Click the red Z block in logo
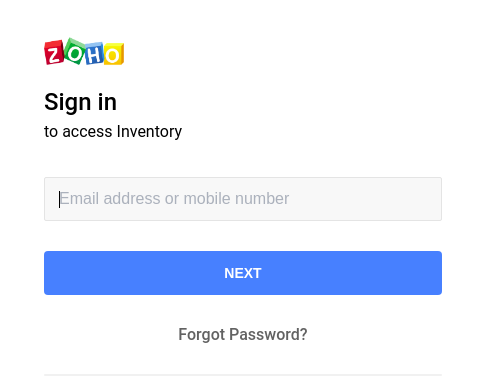The height and width of the screenshot is (378, 487). pos(54,52)
